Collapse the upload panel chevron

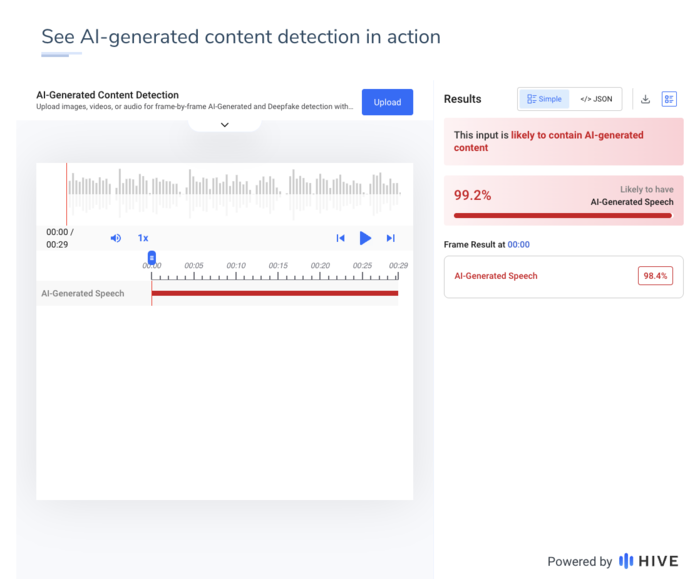coord(224,125)
